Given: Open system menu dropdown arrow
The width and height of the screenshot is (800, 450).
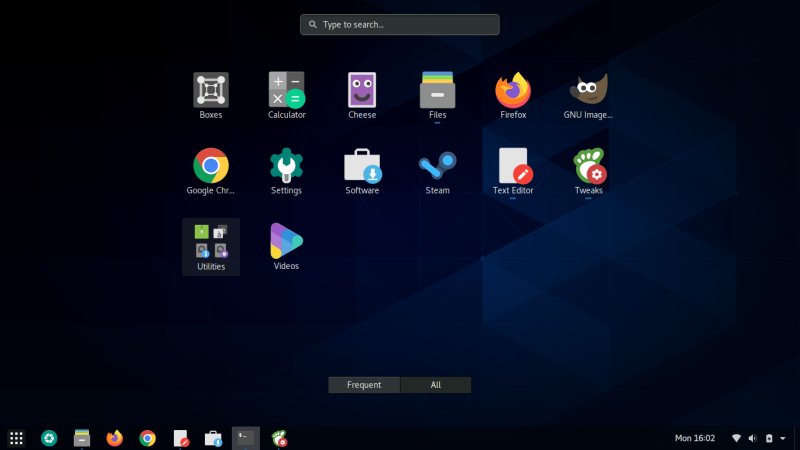Looking at the screenshot, I should point(784,438).
